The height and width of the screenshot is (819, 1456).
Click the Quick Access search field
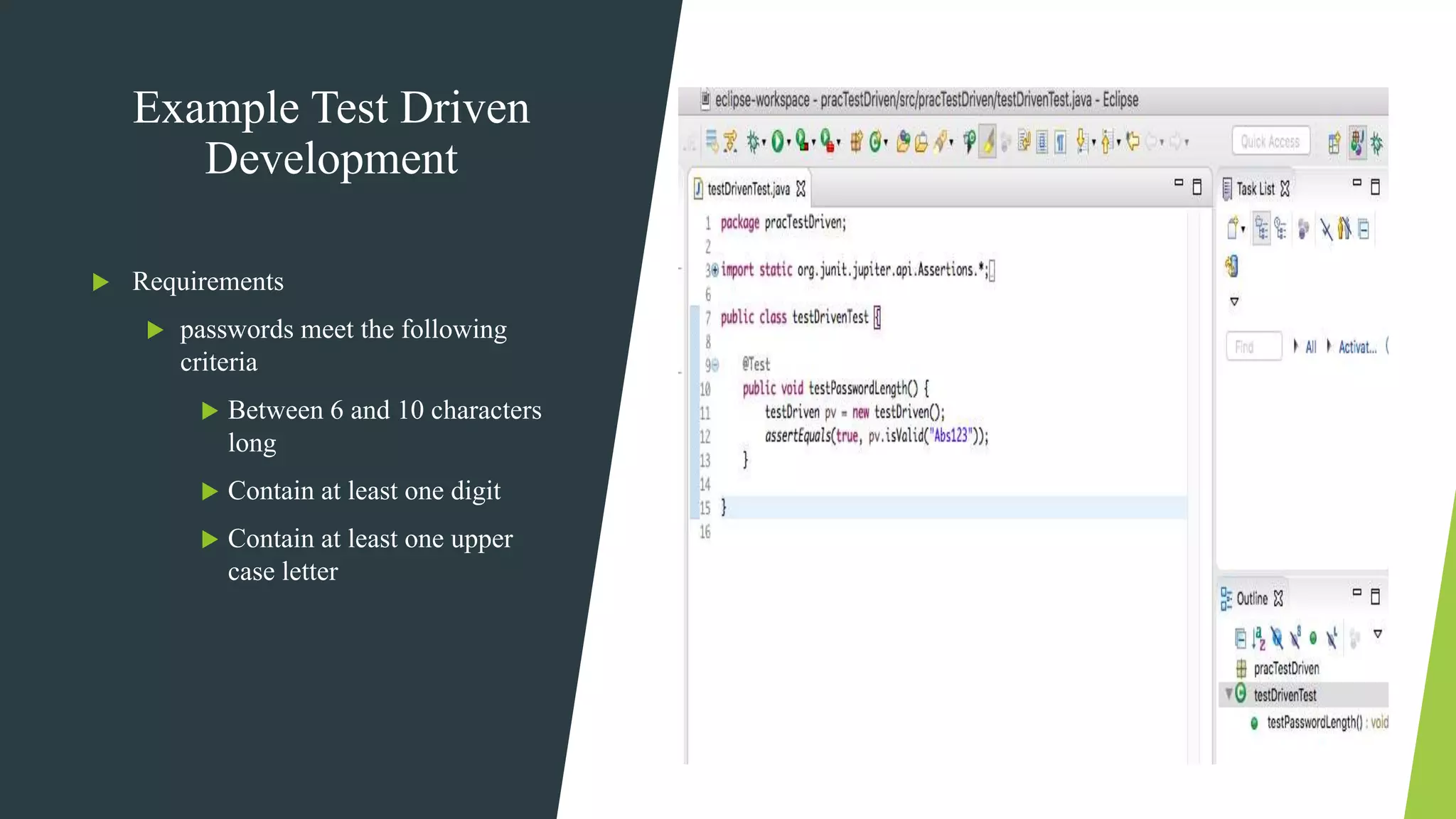pos(1270,141)
